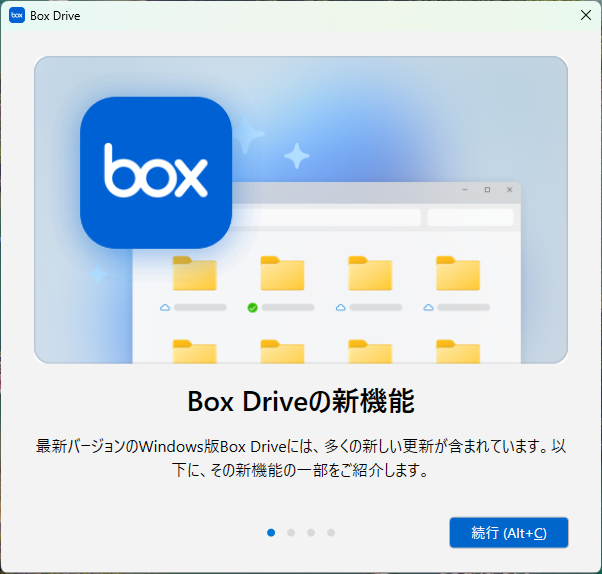The image size is (602, 574).
Task: Click the Box Drive window title text
Action: click(x=55, y=16)
